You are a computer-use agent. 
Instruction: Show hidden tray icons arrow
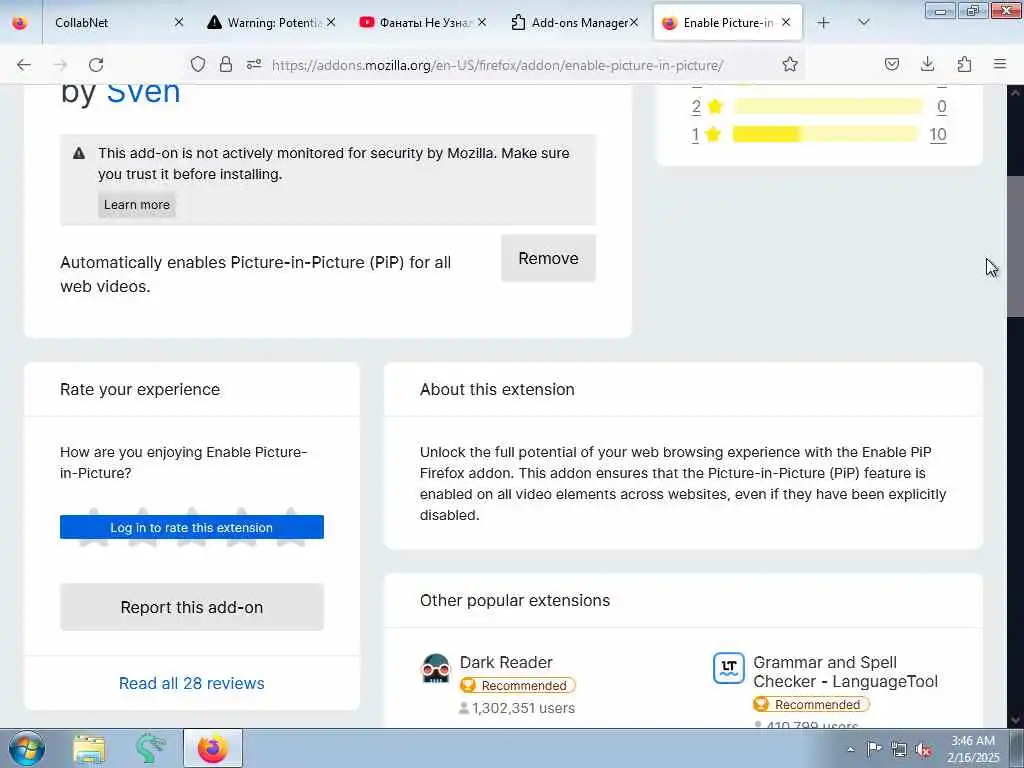click(850, 749)
